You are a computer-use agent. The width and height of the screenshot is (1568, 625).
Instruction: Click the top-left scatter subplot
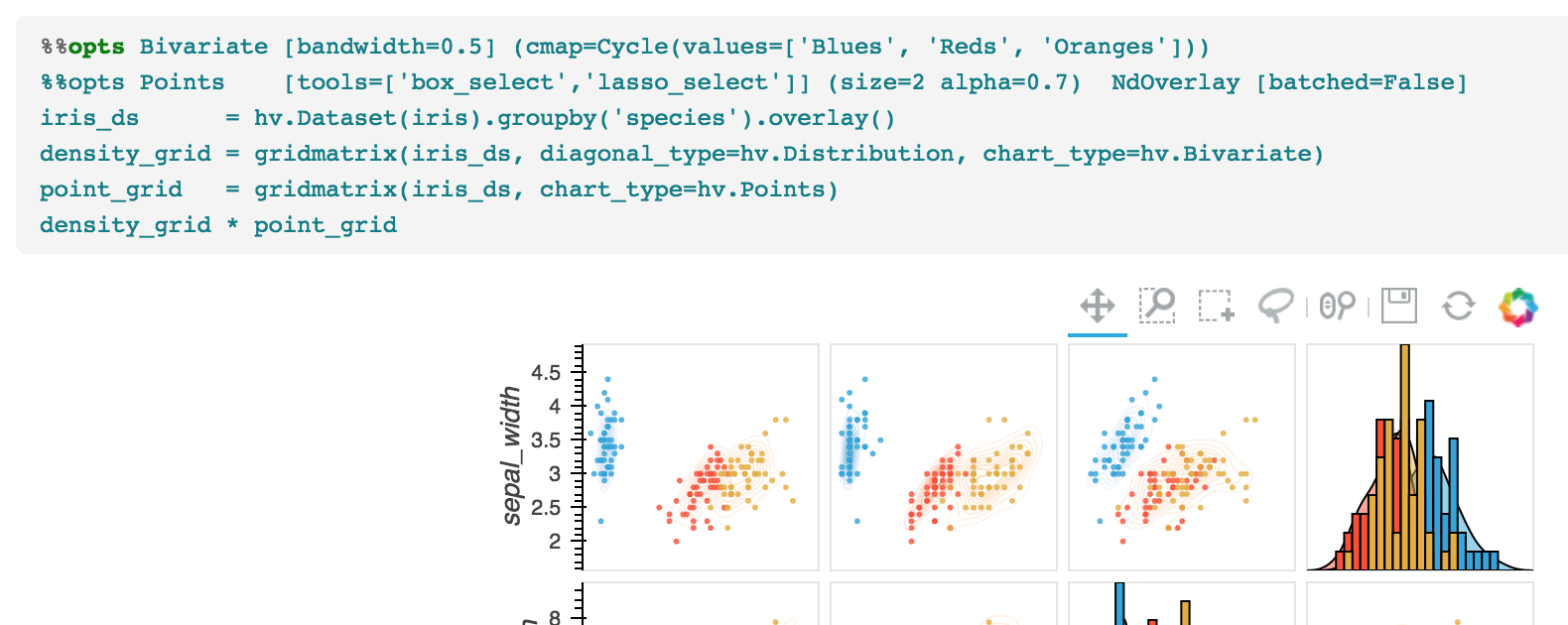pos(695,456)
